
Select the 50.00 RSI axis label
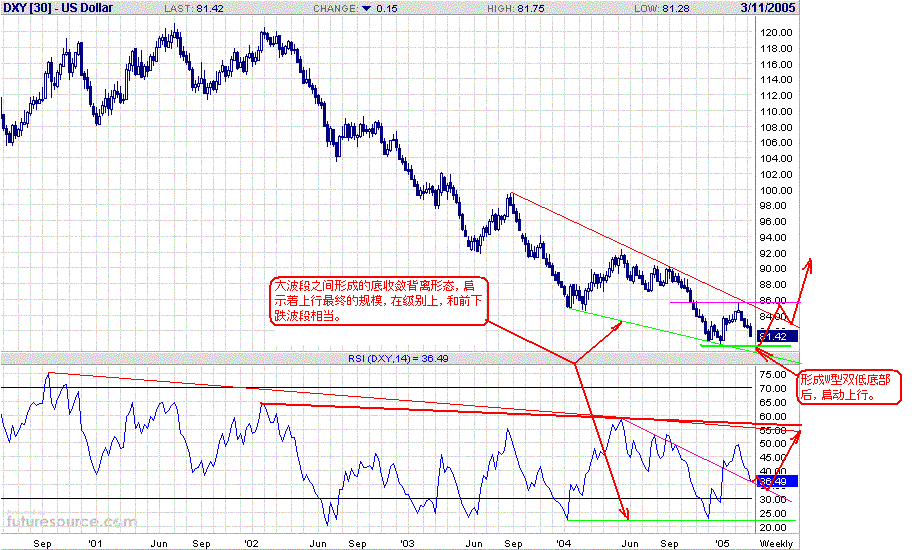tap(773, 444)
